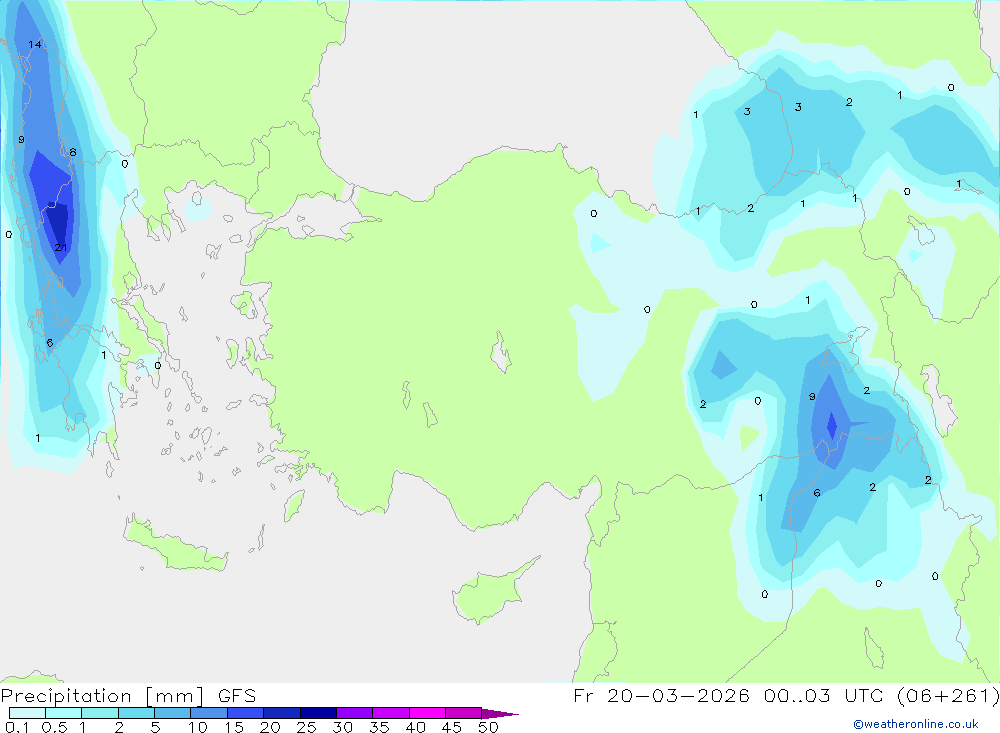Click the purple arrow tip beyond 50
Image resolution: width=1000 pixels, height=733 pixels.
click(499, 714)
